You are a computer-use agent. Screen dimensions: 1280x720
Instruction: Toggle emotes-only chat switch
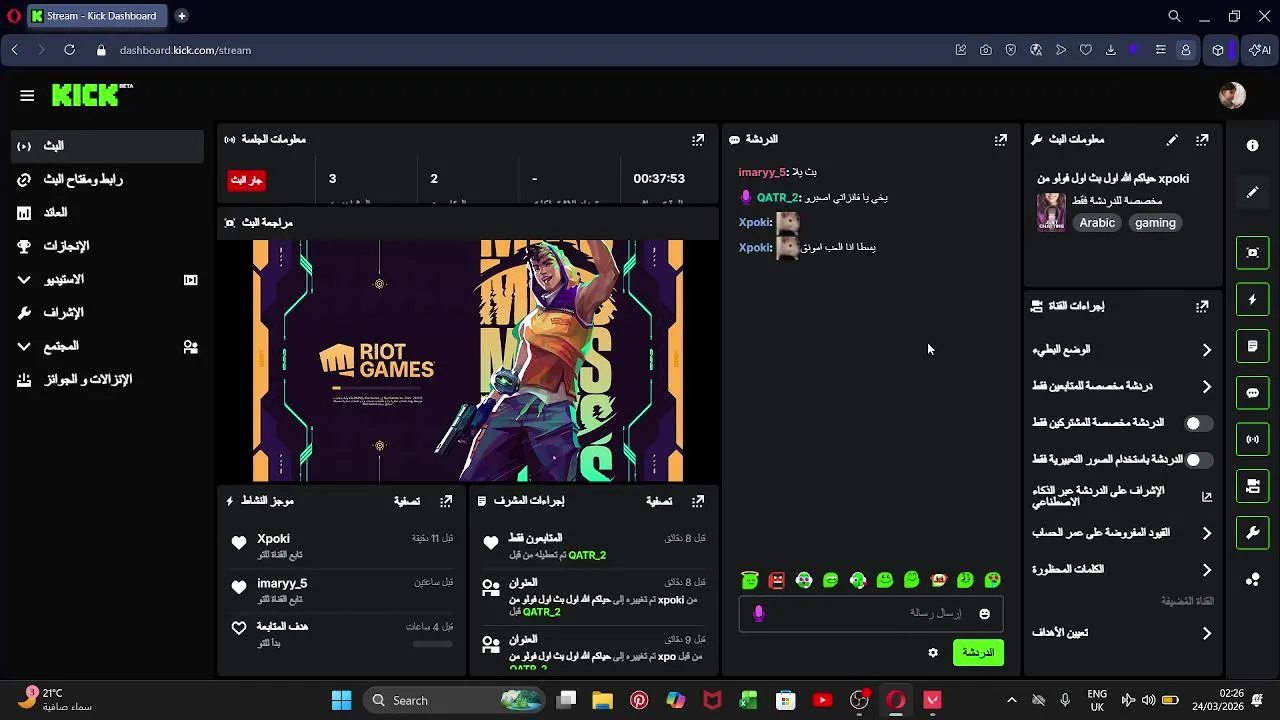[x=1198, y=460]
